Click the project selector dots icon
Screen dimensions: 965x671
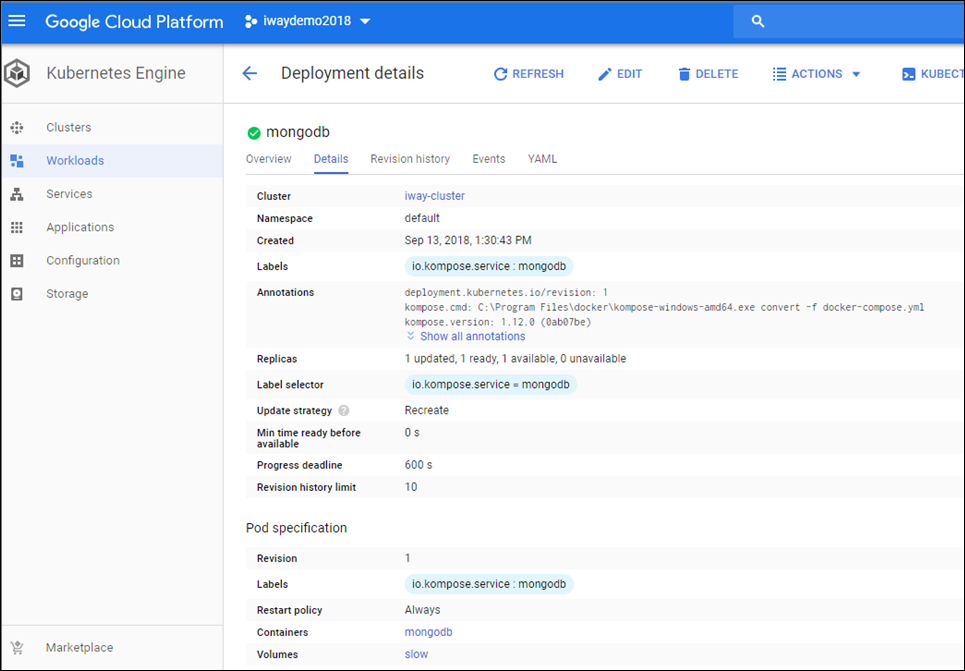250,22
